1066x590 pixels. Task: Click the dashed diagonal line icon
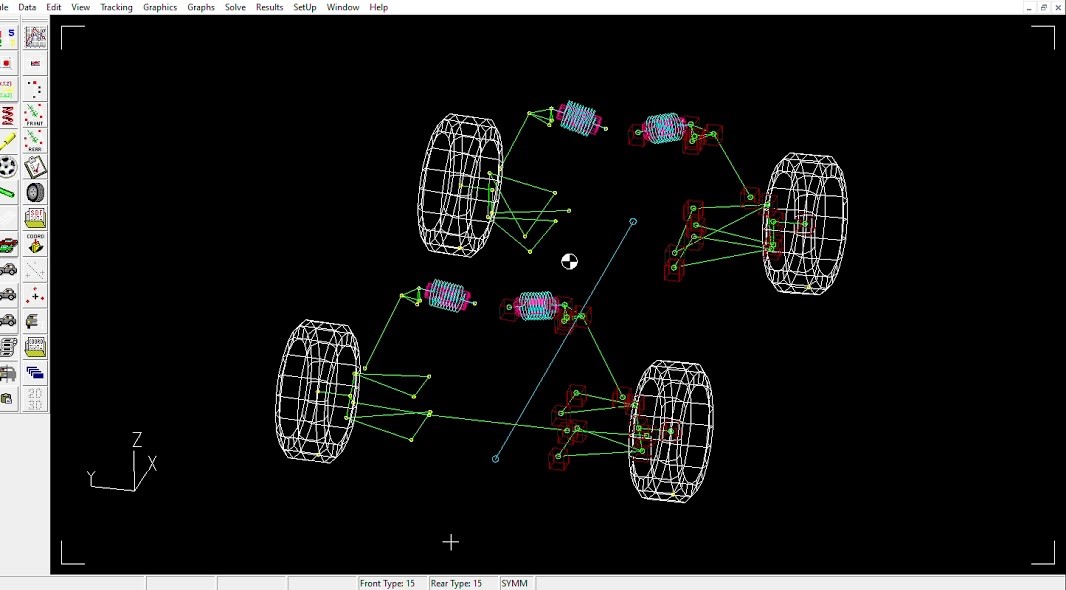[x=35, y=270]
